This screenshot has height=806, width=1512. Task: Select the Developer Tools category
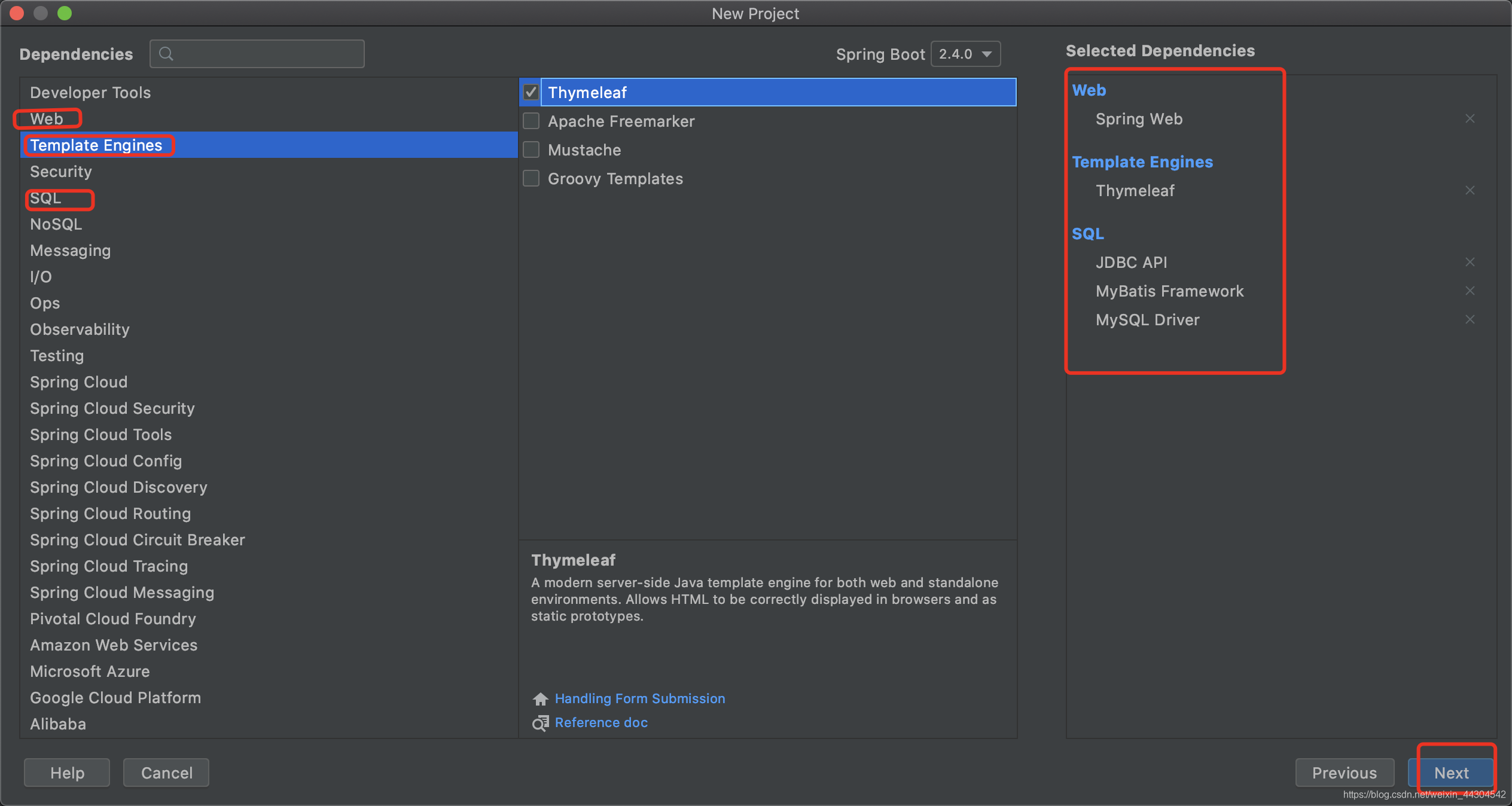269,92
